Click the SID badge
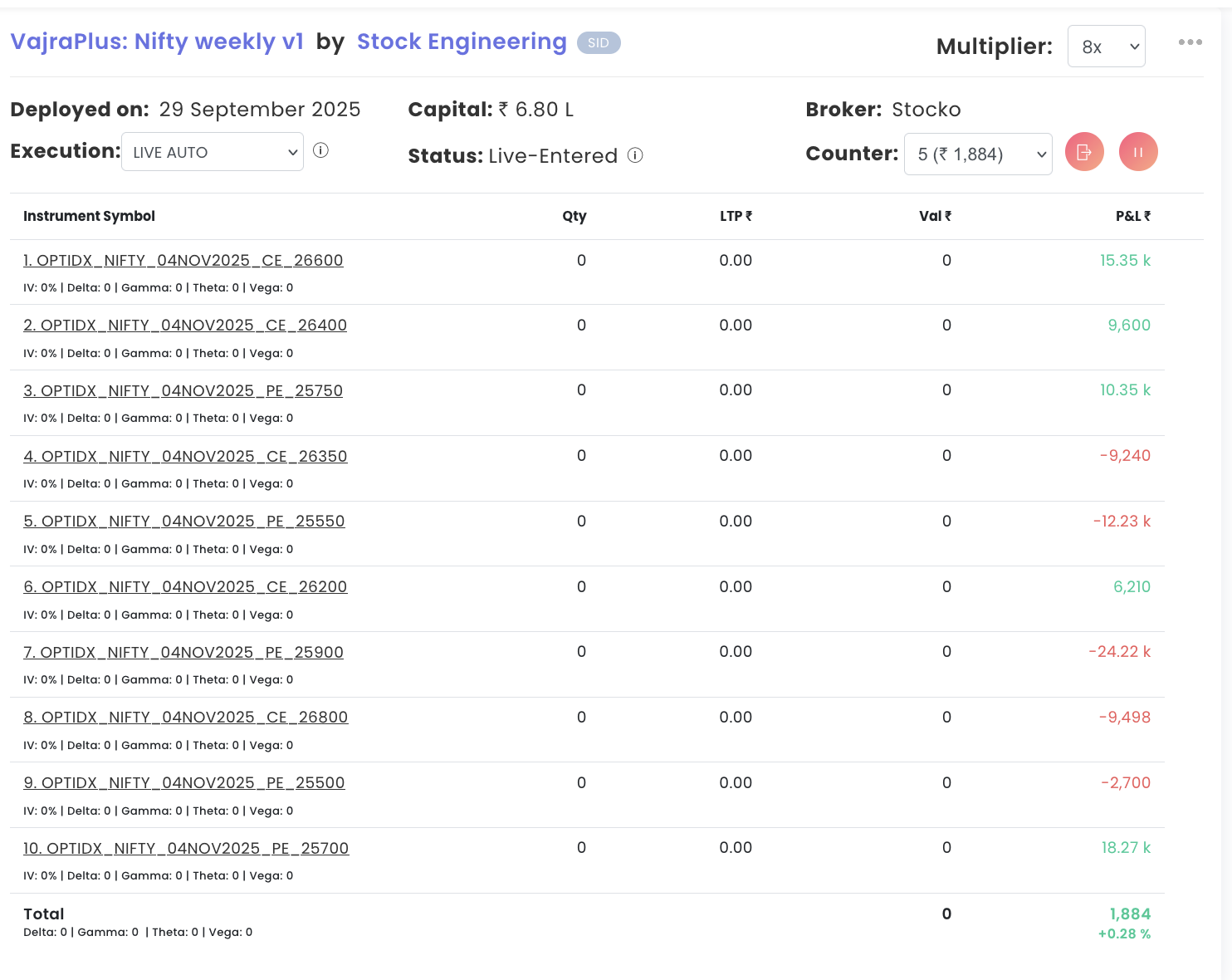 pos(599,43)
